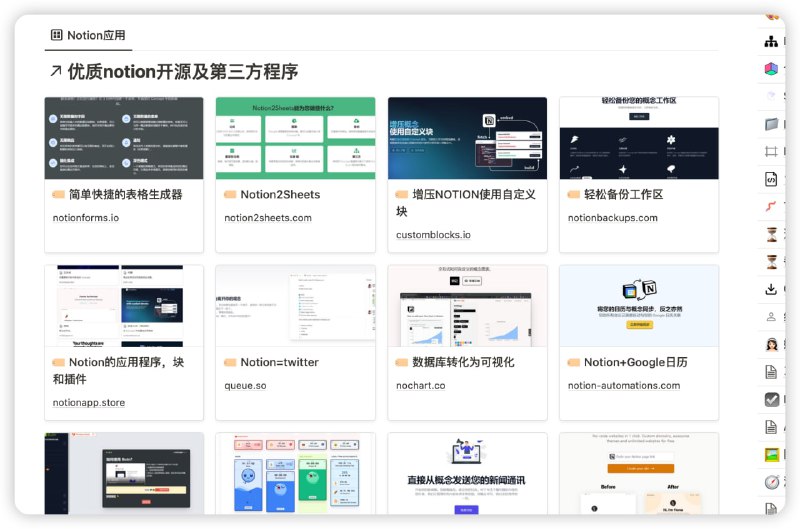The height and width of the screenshot is (529, 800).
Task: Open the 轻松备份工作区 card thumbnail
Action: pos(639,138)
